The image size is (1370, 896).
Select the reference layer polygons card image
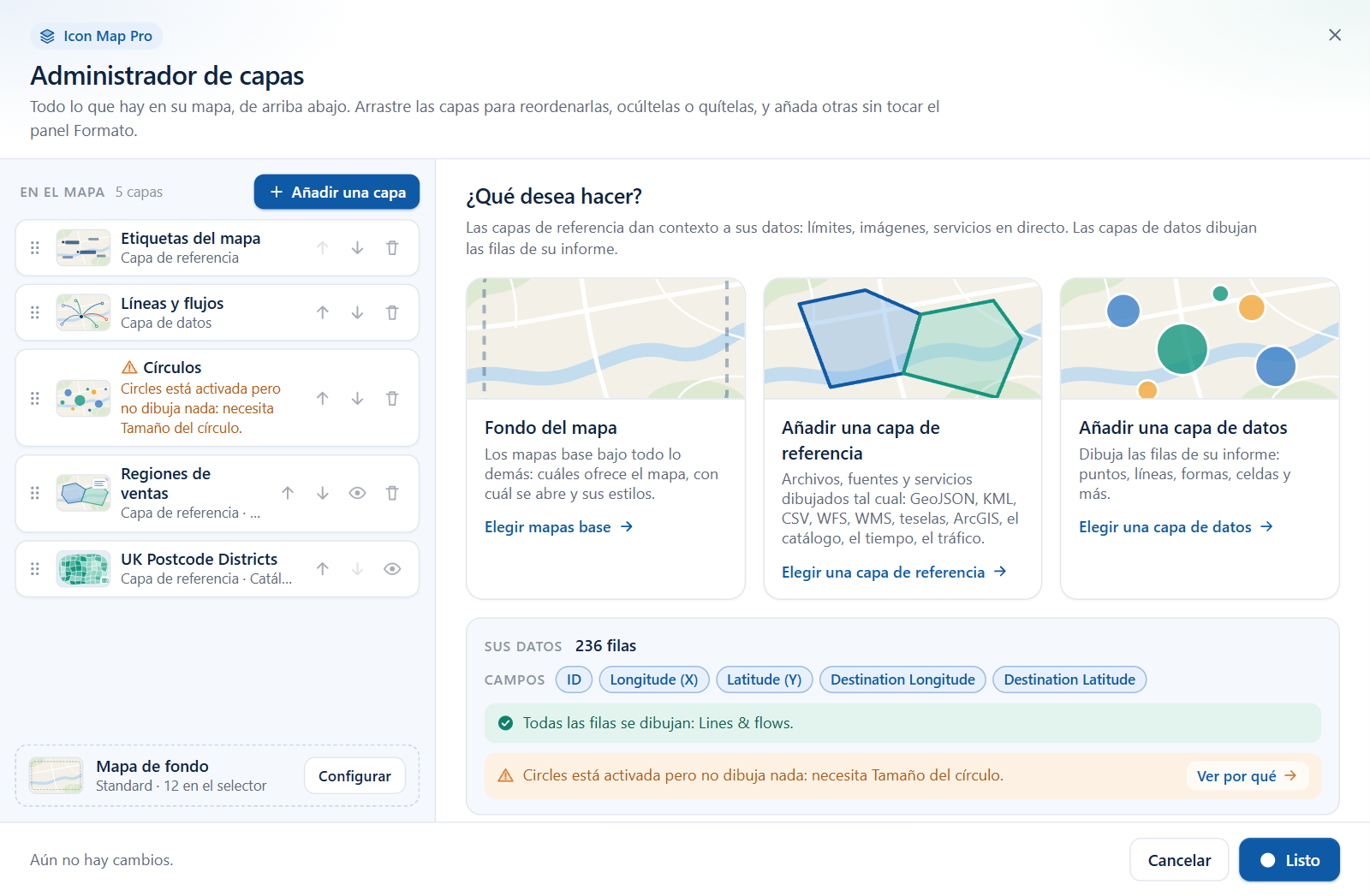pos(902,338)
